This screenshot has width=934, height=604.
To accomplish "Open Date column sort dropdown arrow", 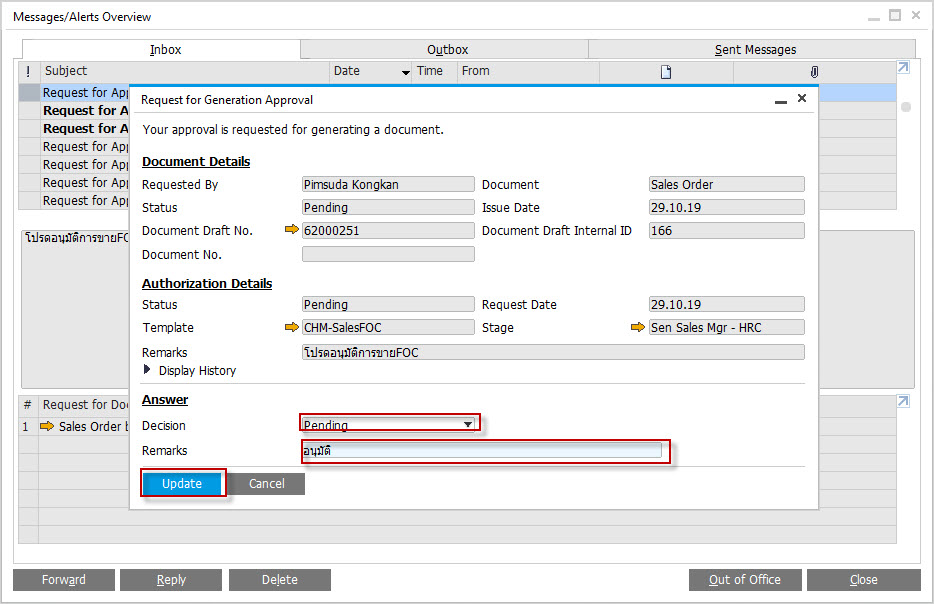I will click(406, 73).
